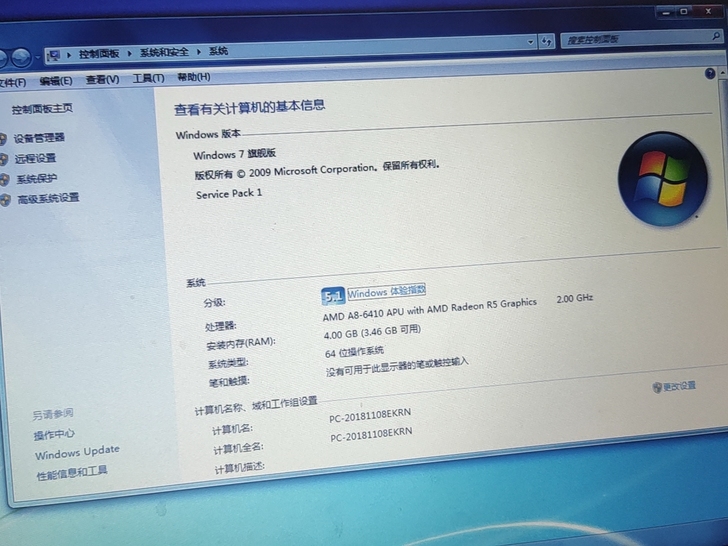Close the System window

(708, 11)
